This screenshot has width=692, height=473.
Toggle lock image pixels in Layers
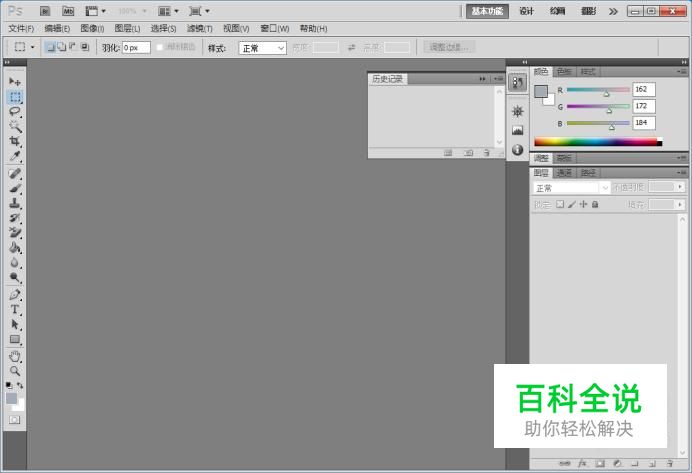pyautogui.click(x=572, y=204)
